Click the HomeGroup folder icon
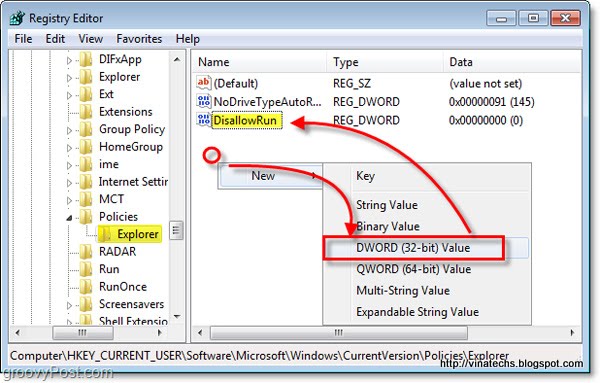The height and width of the screenshot is (383, 600). point(86,147)
